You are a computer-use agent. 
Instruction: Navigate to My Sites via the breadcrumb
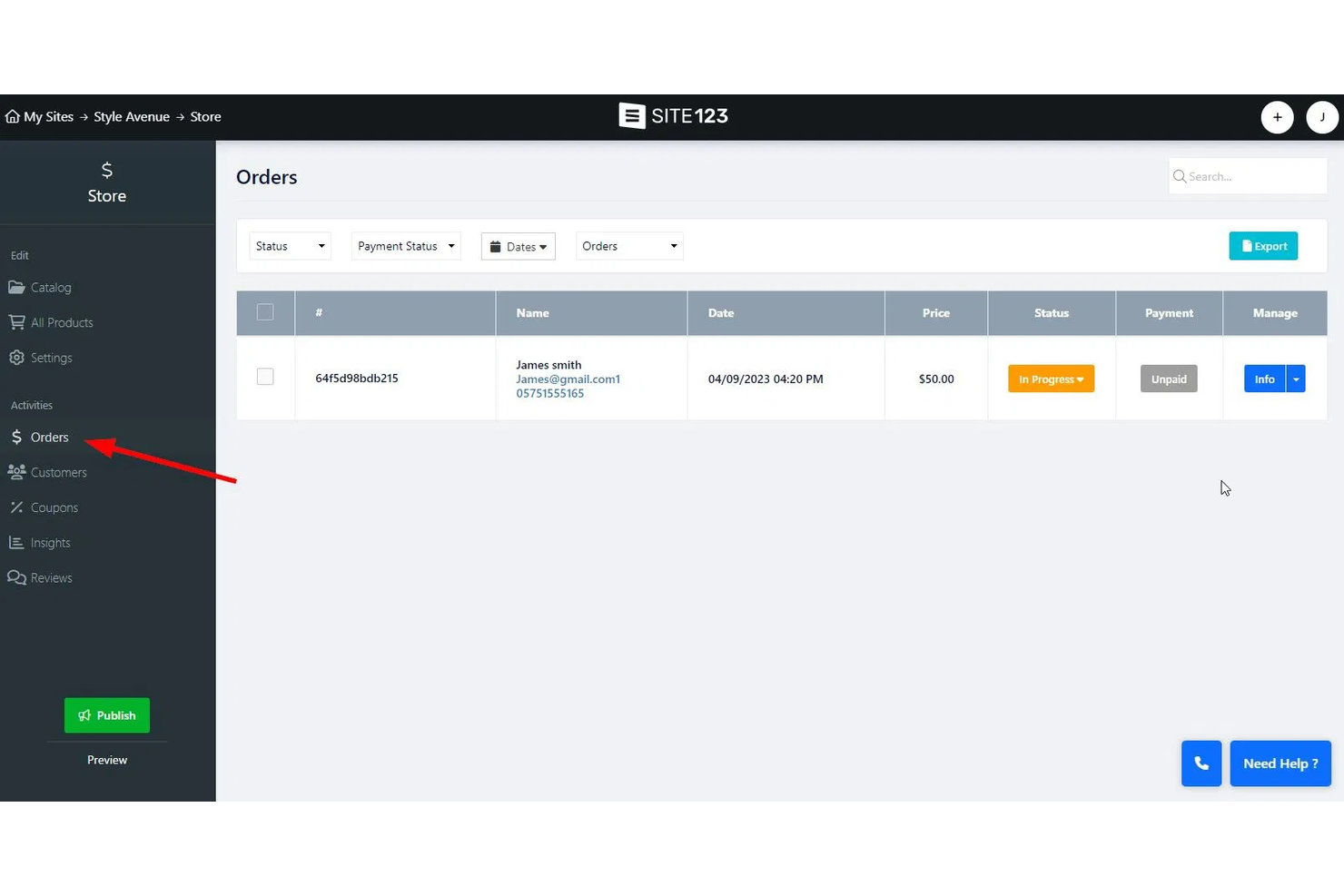[47, 116]
